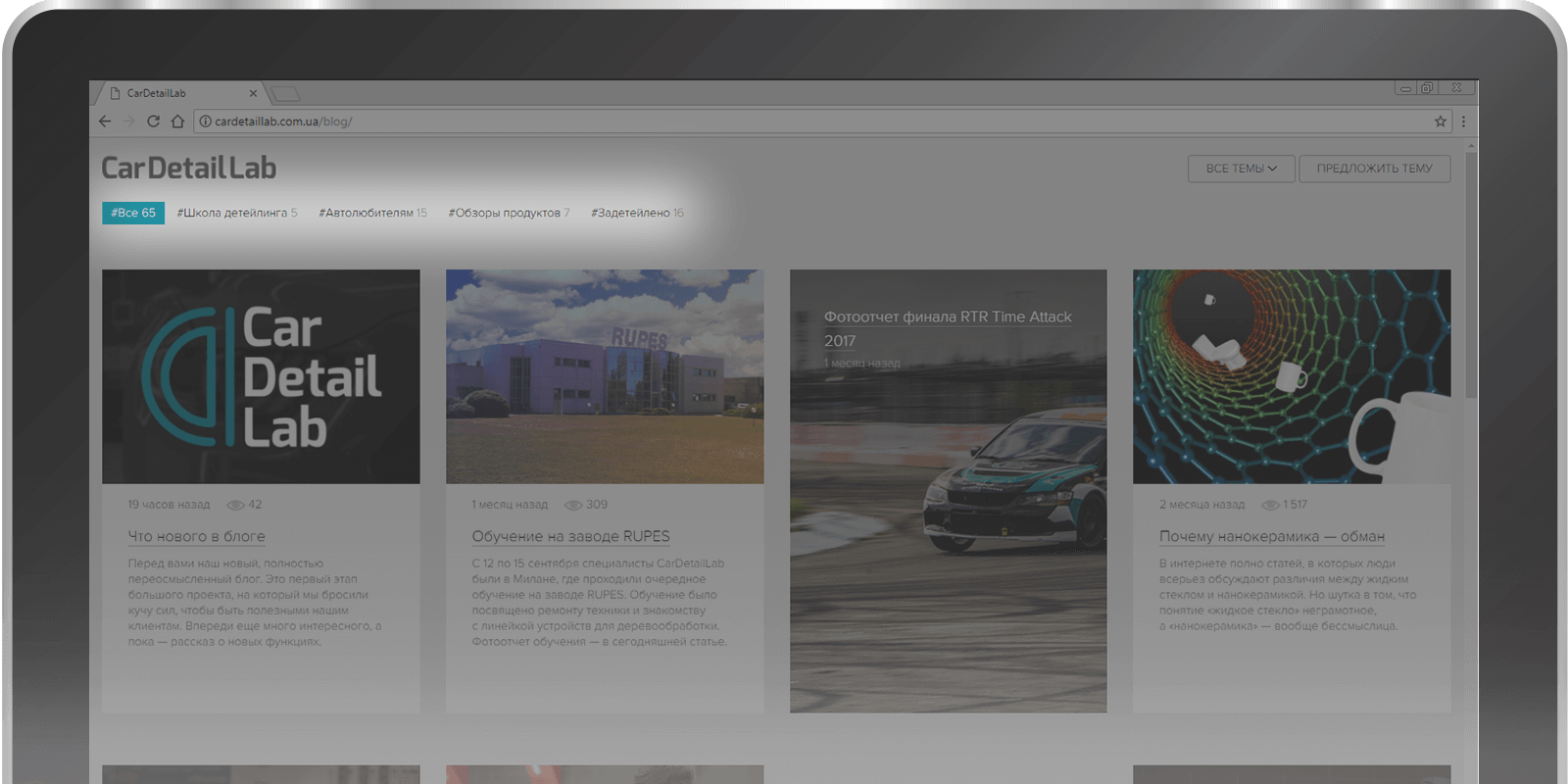Open the article Обучение на заводе RUPES

tap(570, 536)
